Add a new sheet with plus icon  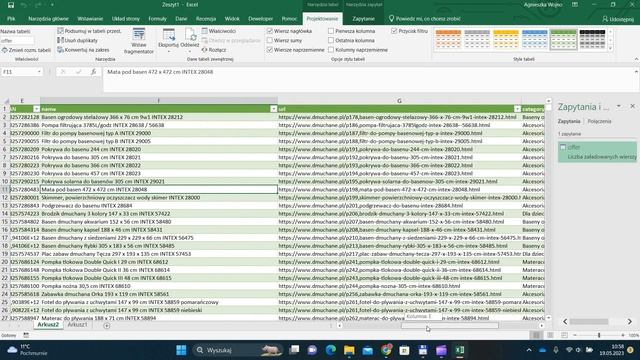107,325
